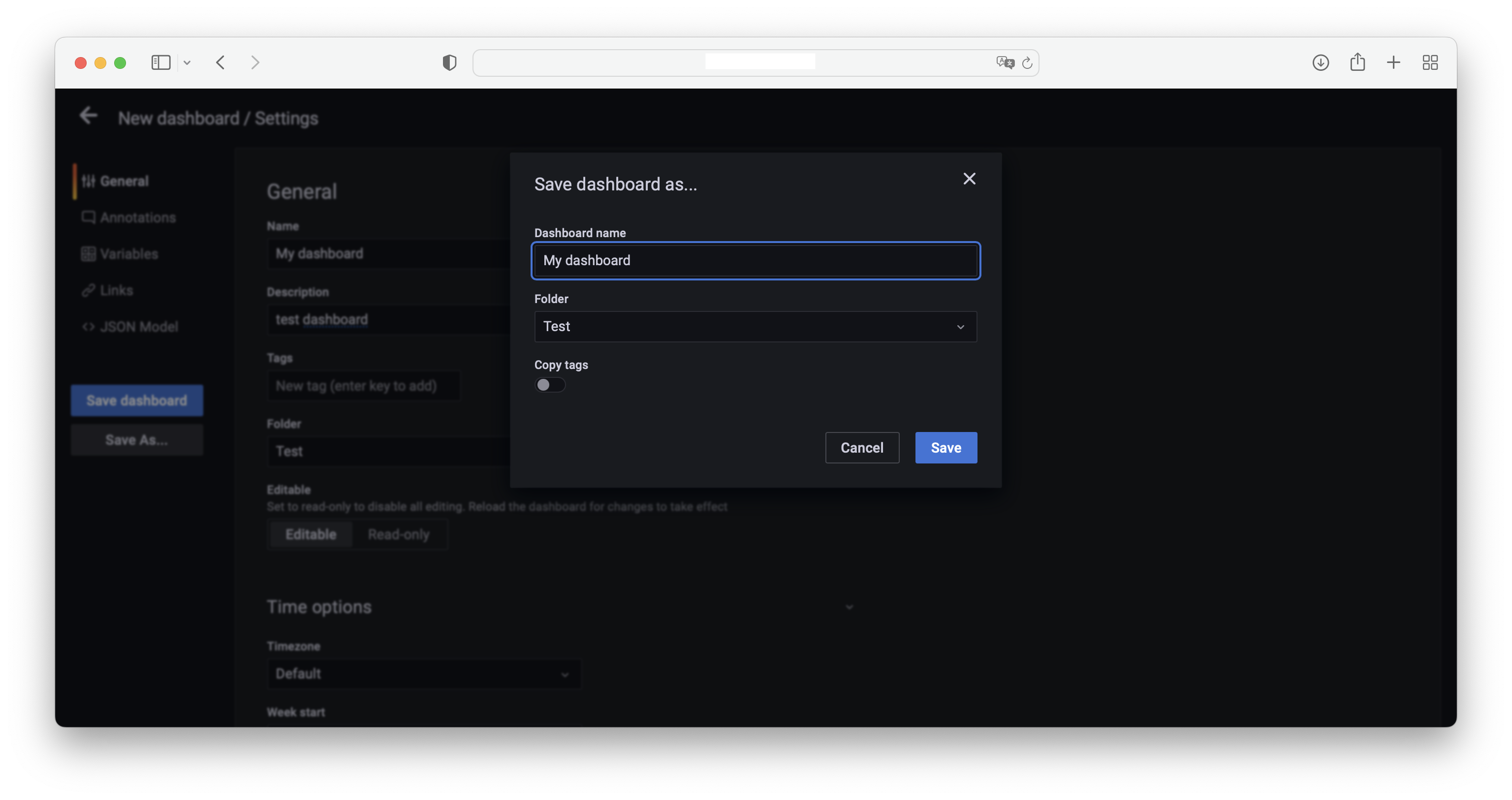Click Cancel in the save dialog
This screenshot has width=1512, height=800.
pos(862,447)
